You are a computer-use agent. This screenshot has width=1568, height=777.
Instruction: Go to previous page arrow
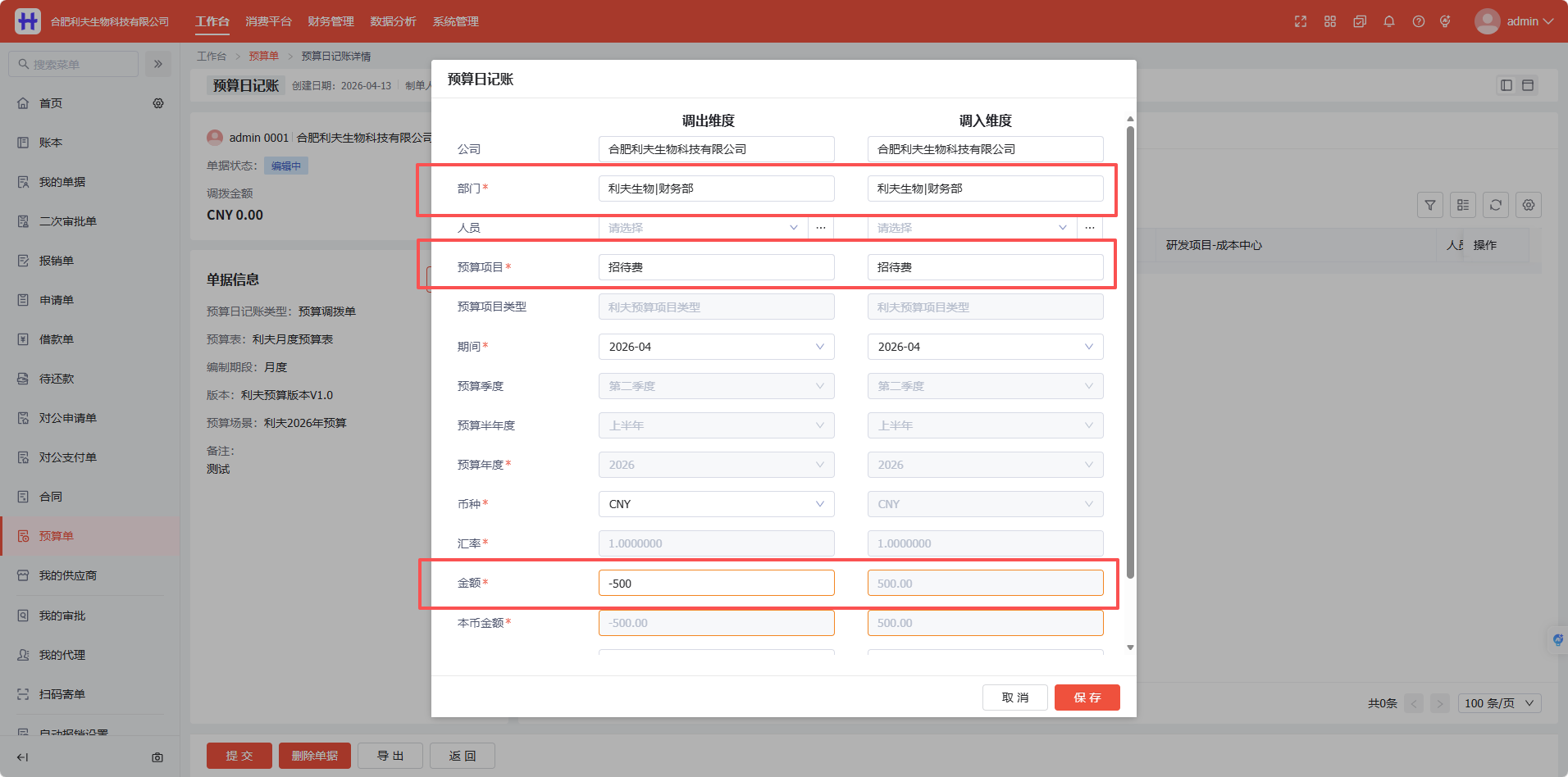1414,703
